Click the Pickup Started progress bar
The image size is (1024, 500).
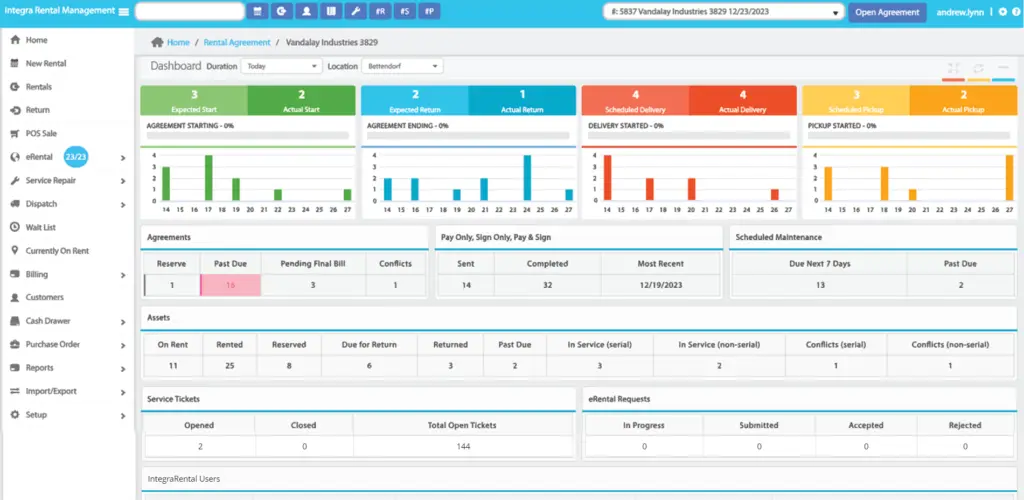pos(909,136)
